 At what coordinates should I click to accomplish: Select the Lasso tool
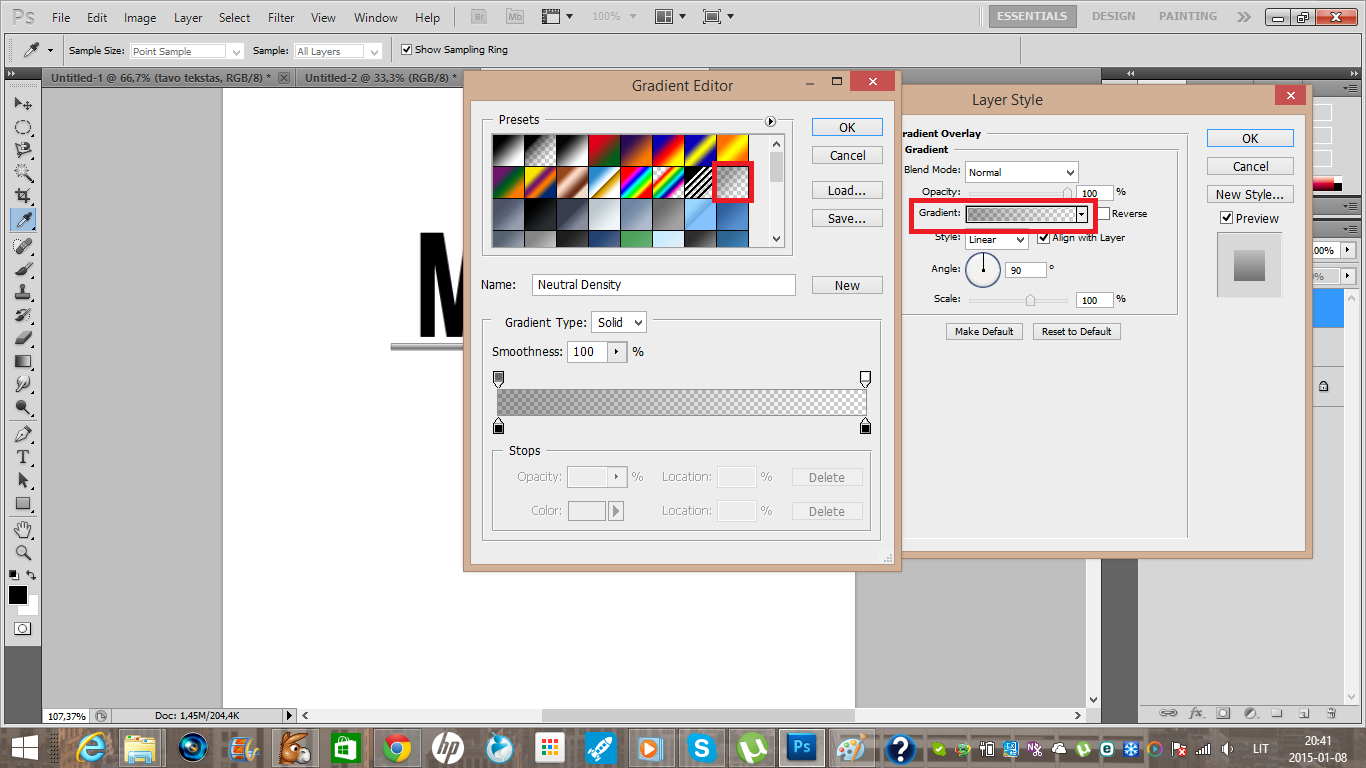click(x=22, y=150)
